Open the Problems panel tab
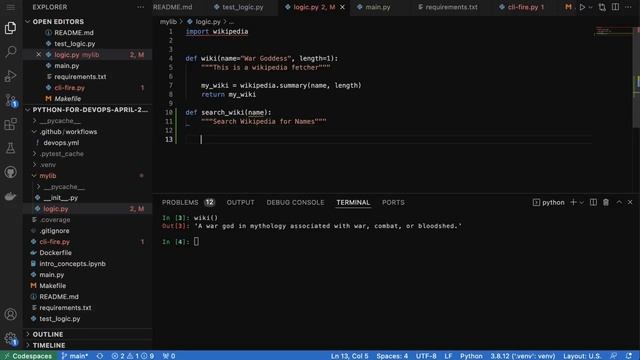640x360 pixels. point(188,202)
